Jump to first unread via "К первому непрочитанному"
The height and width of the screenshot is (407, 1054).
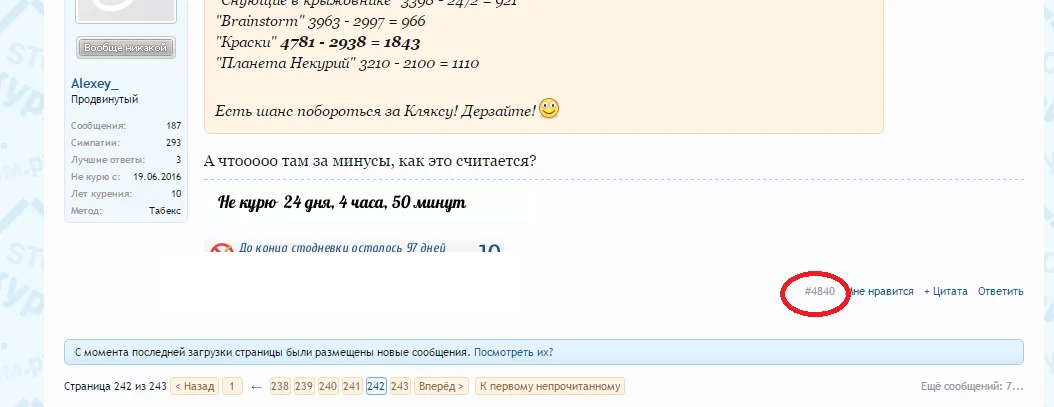click(550, 386)
